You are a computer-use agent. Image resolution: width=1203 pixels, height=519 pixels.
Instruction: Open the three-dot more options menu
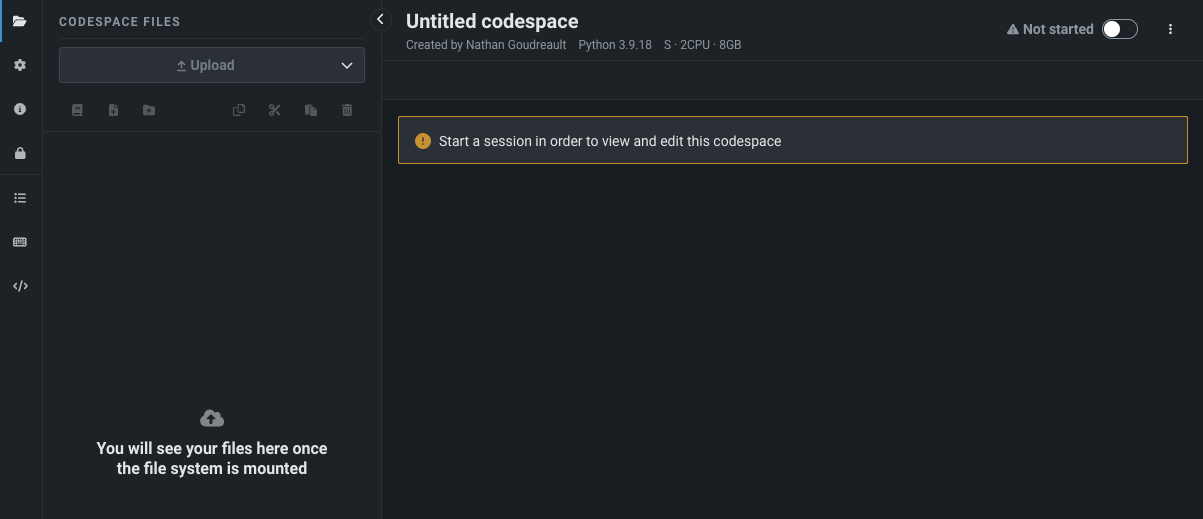pyautogui.click(x=1170, y=30)
